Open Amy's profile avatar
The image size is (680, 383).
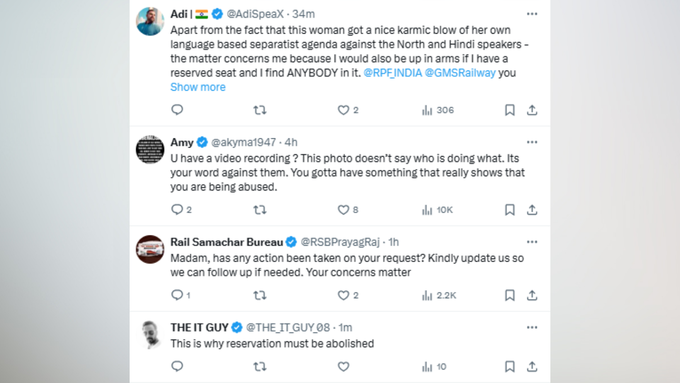[x=150, y=150]
